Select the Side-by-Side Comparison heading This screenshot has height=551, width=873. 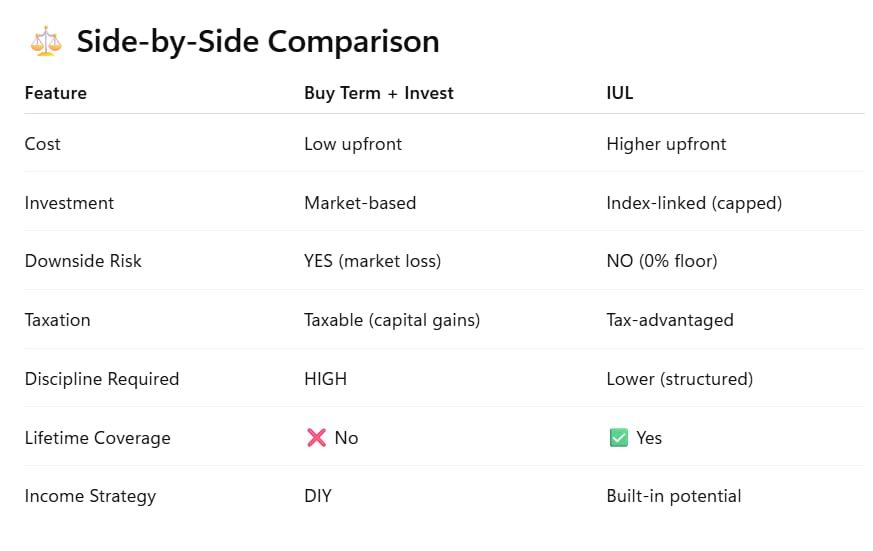tap(258, 42)
